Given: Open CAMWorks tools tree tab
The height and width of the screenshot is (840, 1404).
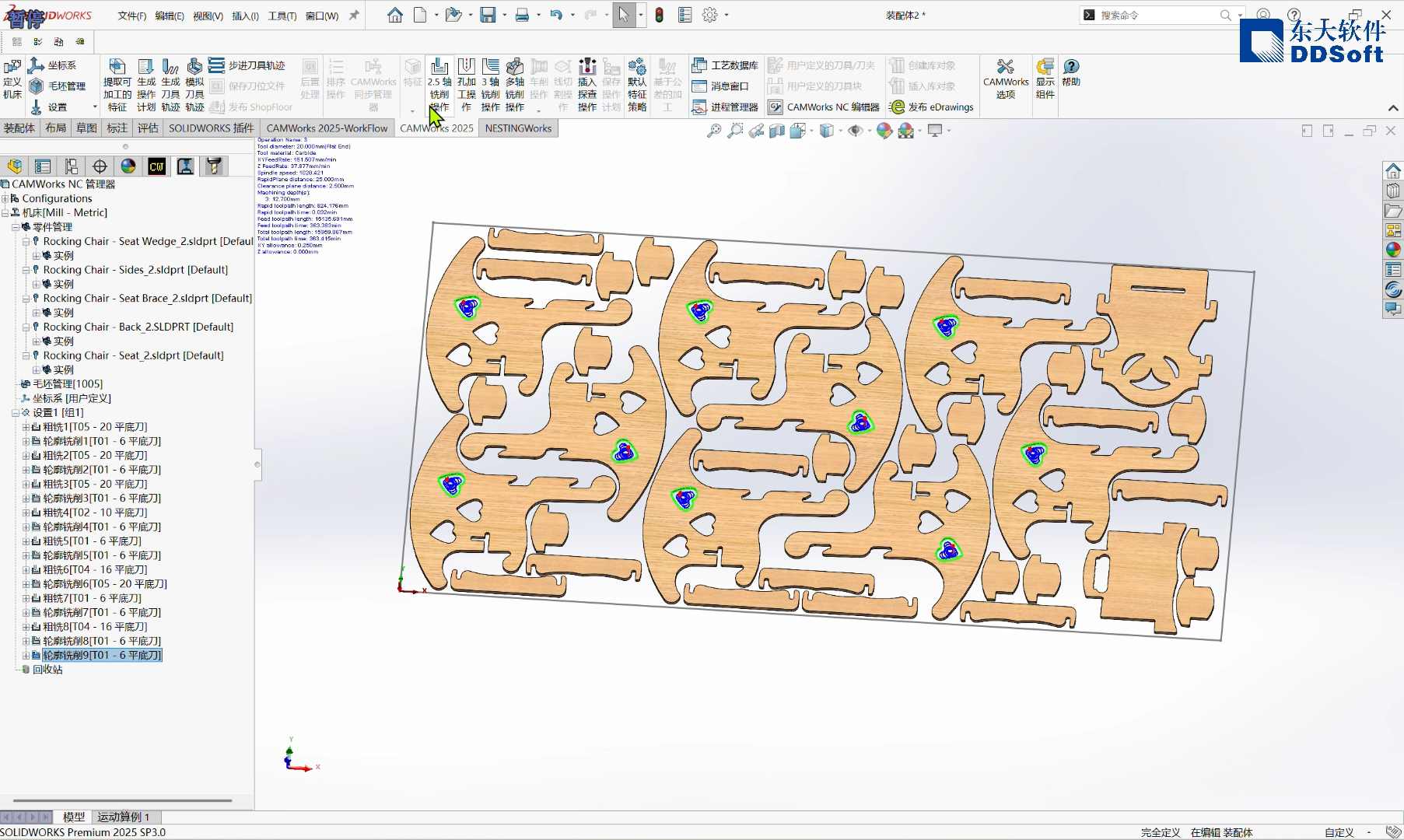Looking at the screenshot, I should (x=214, y=166).
